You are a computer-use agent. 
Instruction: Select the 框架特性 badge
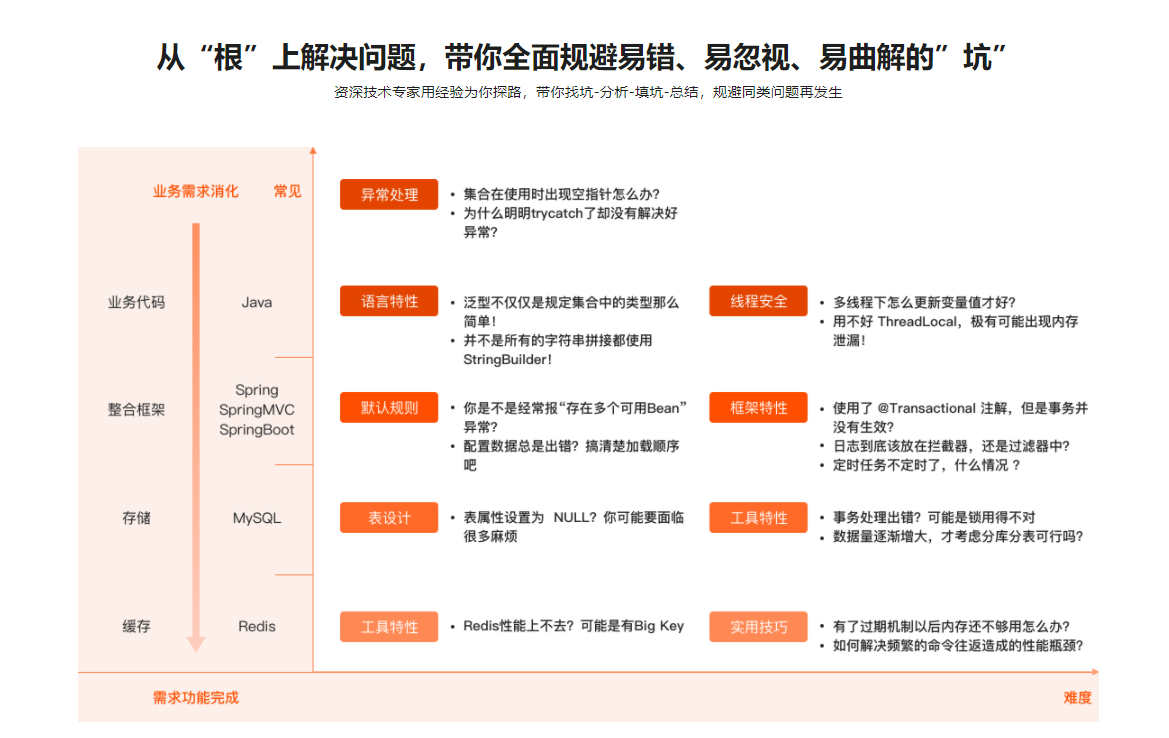pyautogui.click(x=757, y=407)
